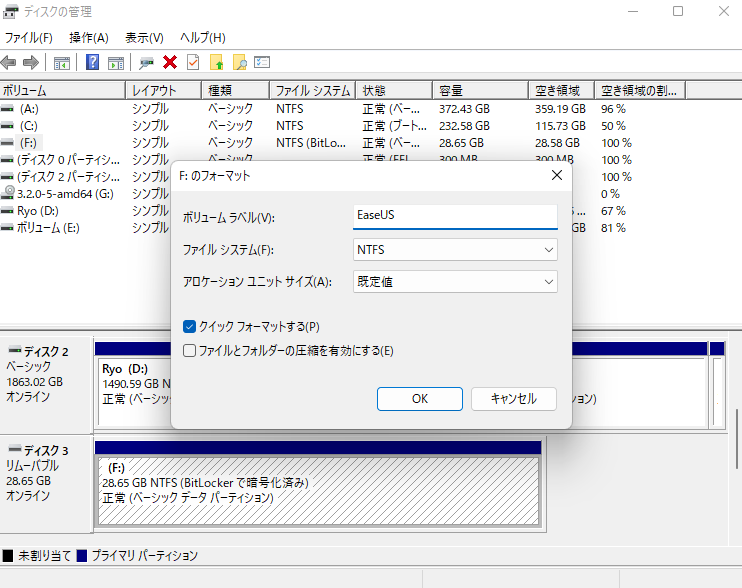Open the ファイル(F) menu
742x588 pixels.
click(28, 37)
